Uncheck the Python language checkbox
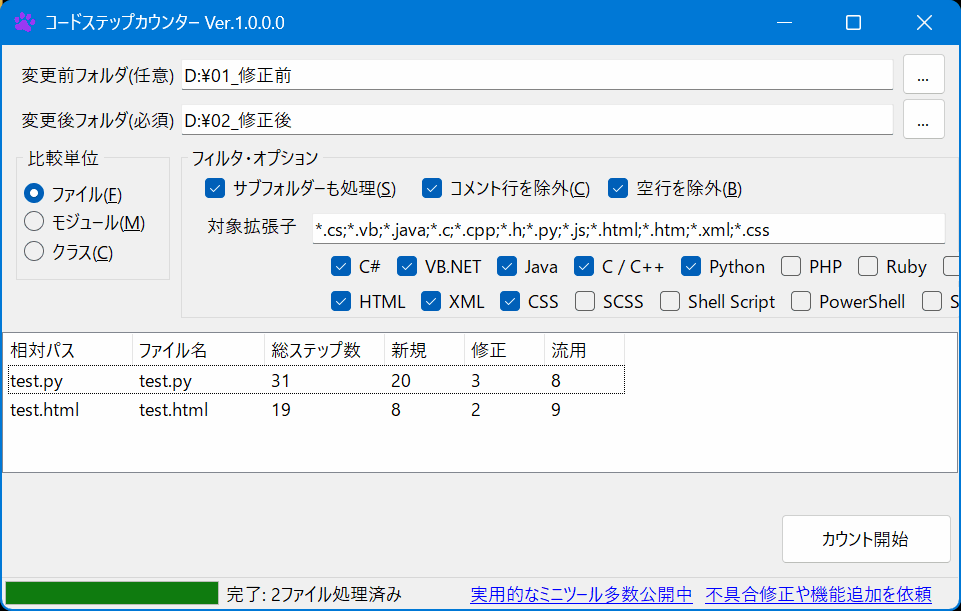This screenshot has width=961, height=611. 692,267
